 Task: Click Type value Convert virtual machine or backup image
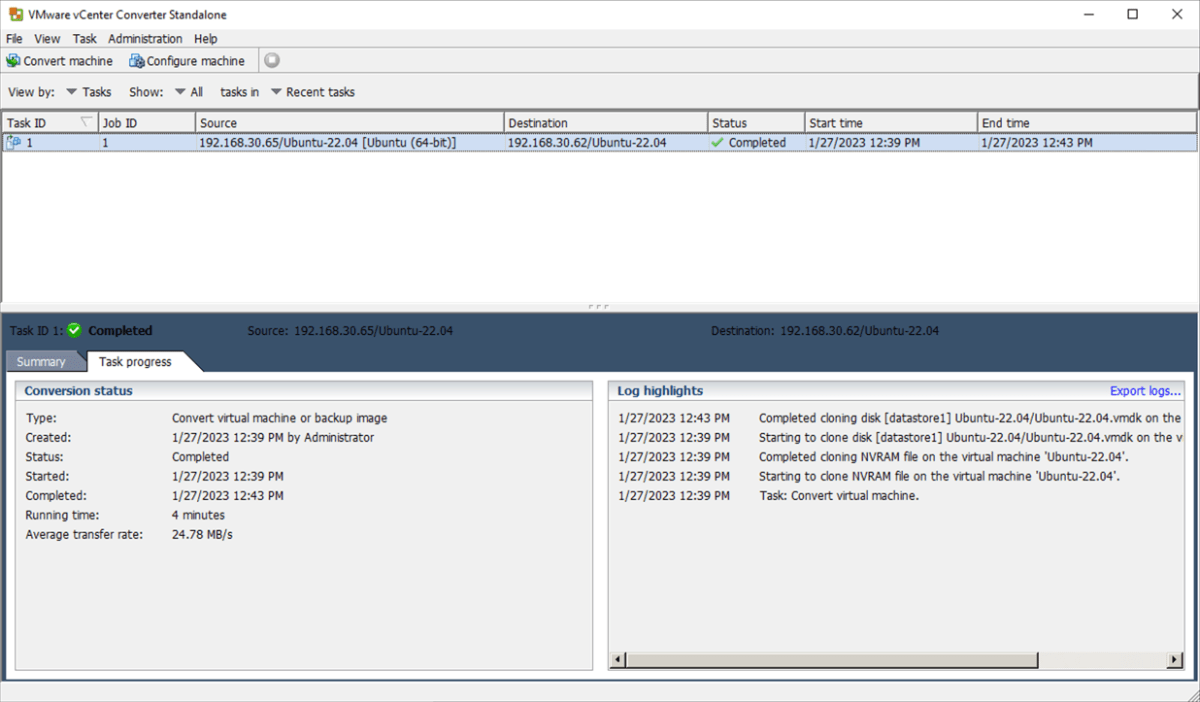coord(279,418)
